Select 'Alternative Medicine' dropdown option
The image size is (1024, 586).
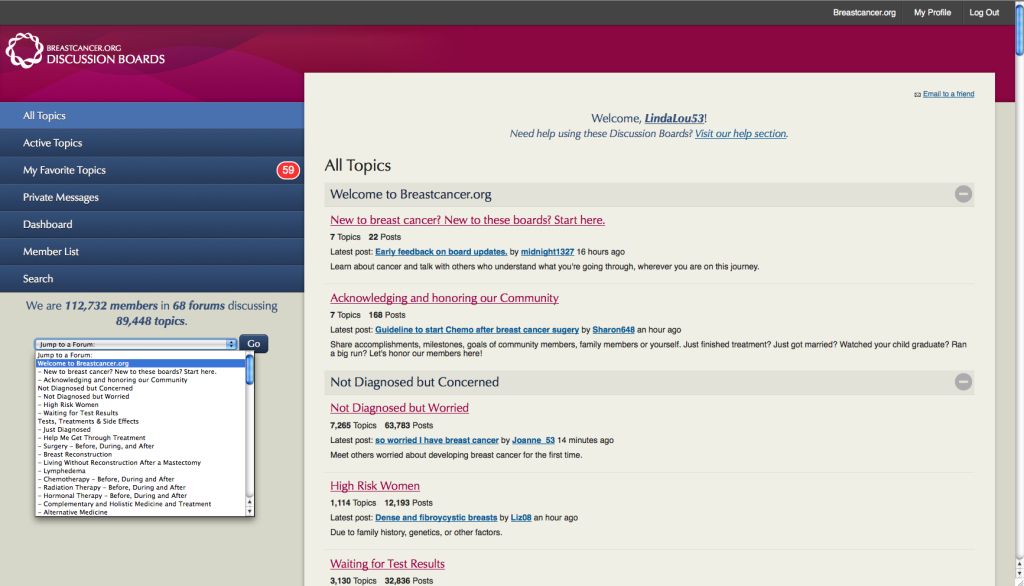click(x=140, y=512)
